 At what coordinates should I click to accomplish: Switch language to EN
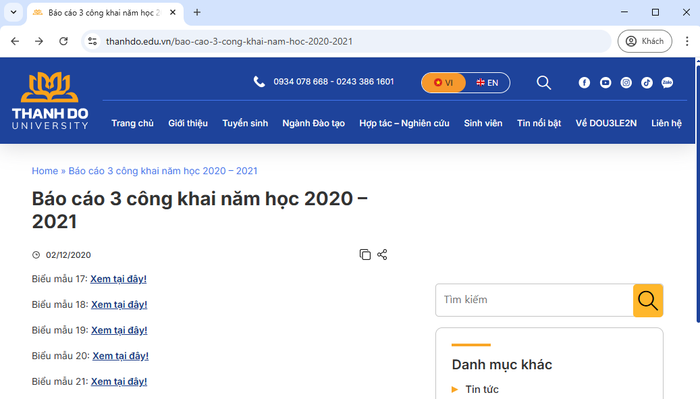[x=487, y=83]
